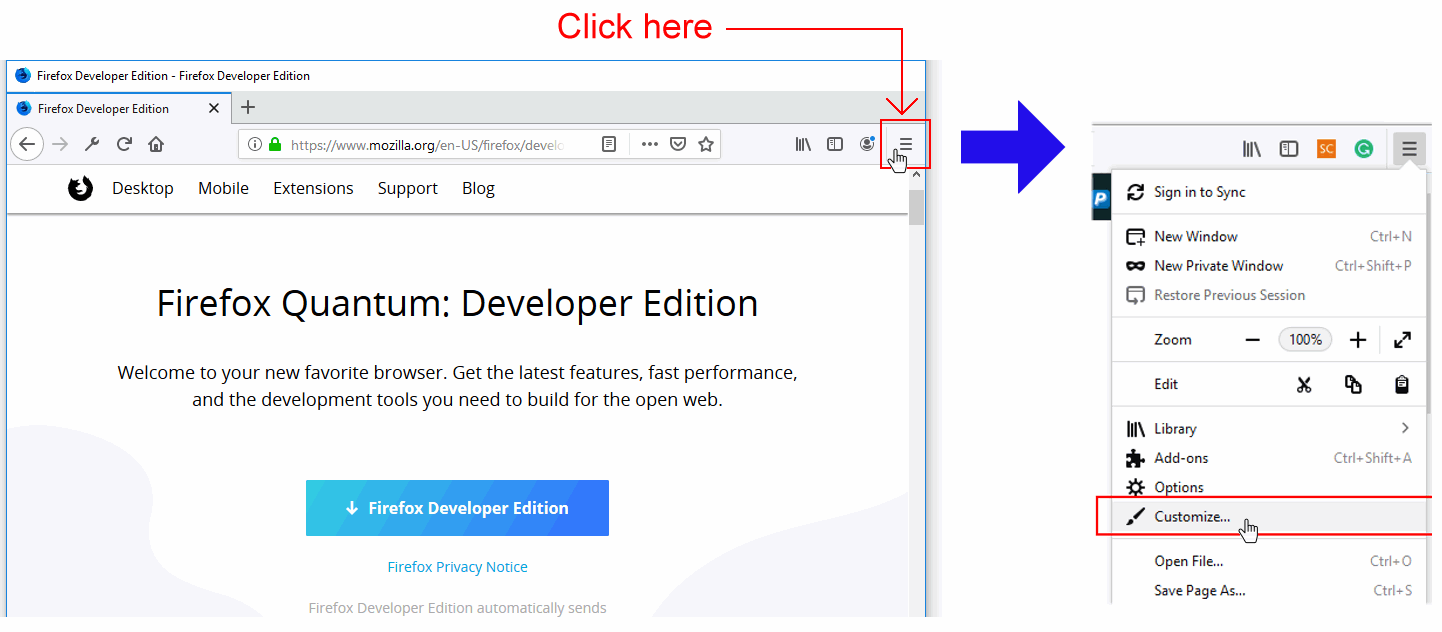Screen dimensions: 1442x632
Task: Open developer tools wrench icon
Action: [92, 144]
